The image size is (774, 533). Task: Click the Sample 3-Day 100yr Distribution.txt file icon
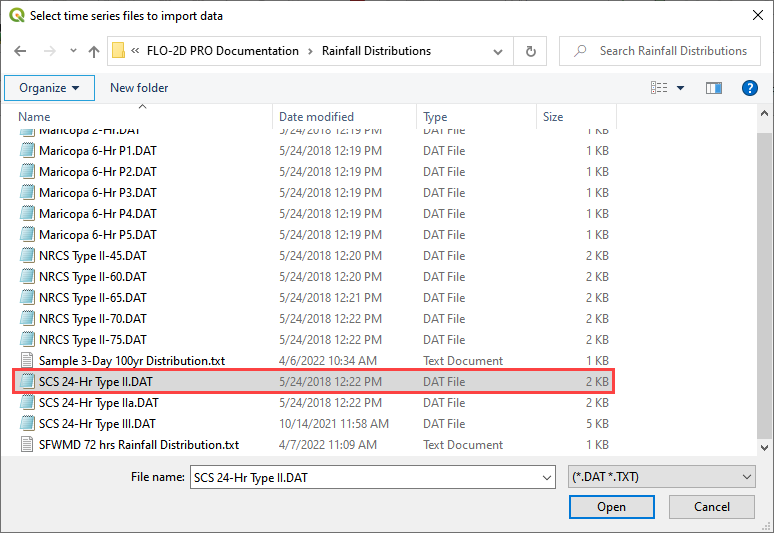(27, 360)
